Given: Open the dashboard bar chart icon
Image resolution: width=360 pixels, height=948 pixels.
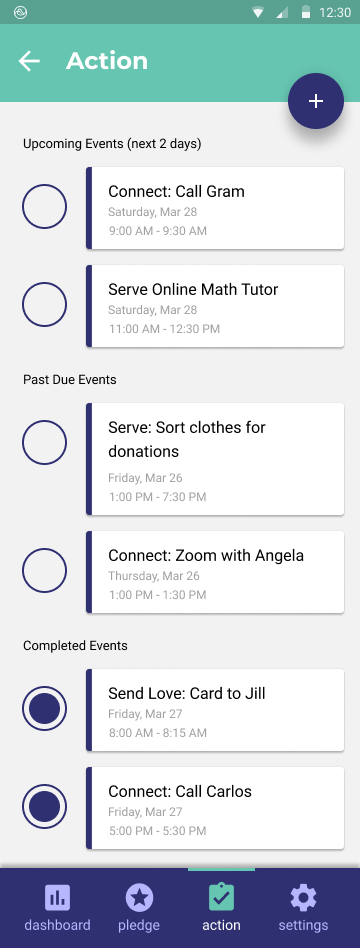Looking at the screenshot, I should [57, 898].
